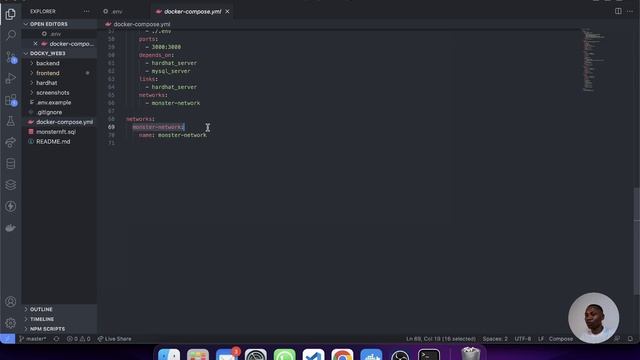Image resolution: width=640 pixels, height=360 pixels.
Task: Open the Accounts menu icon
Action: pos(11,302)
